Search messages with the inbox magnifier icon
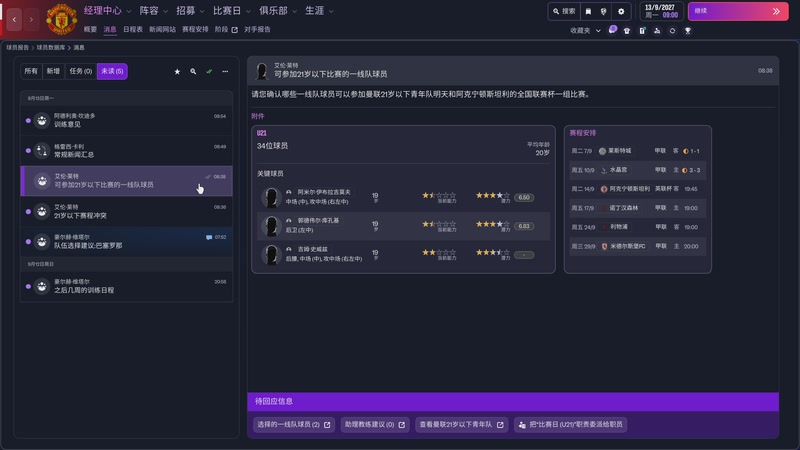Image resolution: width=800 pixels, height=450 pixels. point(193,71)
